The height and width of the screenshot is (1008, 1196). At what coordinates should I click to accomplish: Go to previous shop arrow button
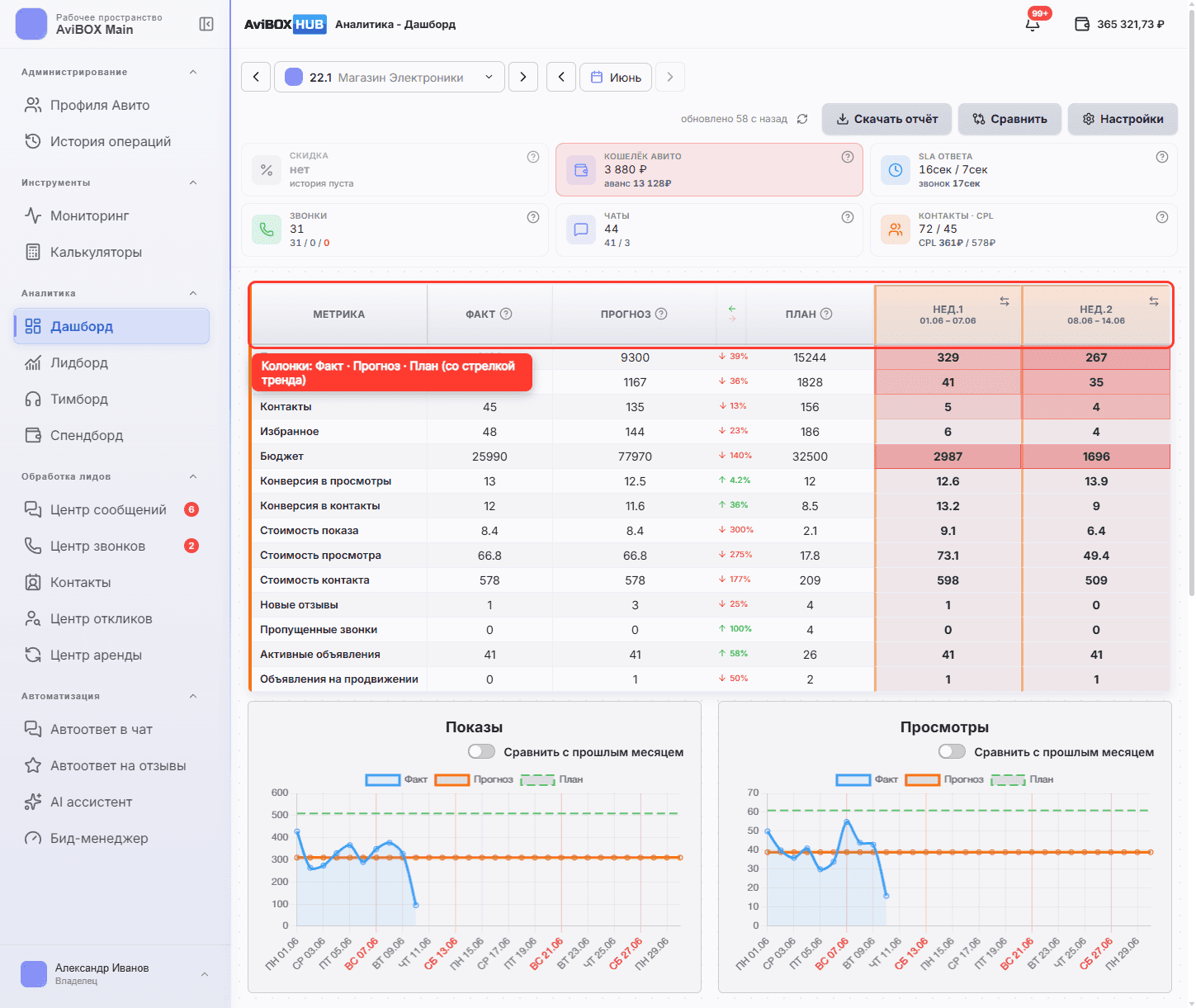pyautogui.click(x=256, y=77)
